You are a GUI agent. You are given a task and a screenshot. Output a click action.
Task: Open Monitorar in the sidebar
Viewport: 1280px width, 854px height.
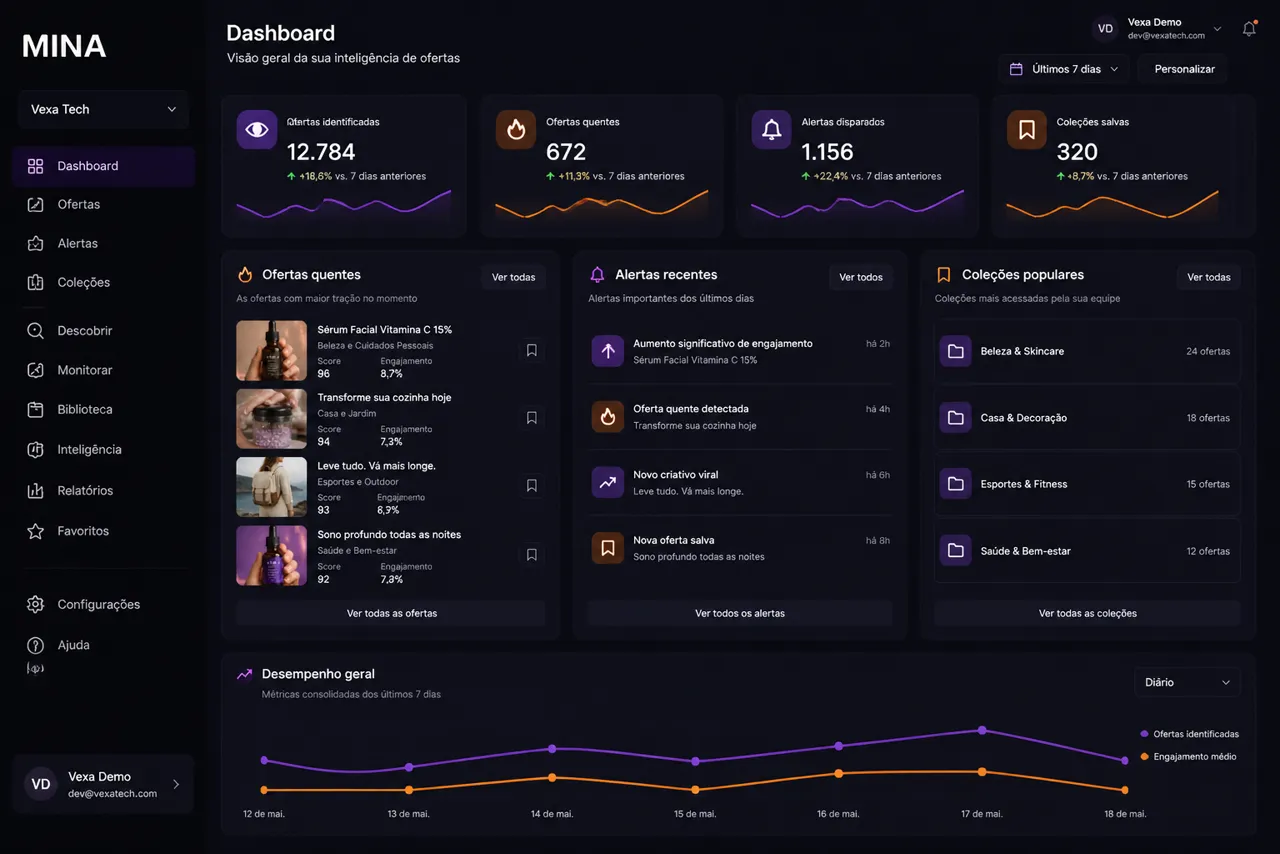[104, 370]
